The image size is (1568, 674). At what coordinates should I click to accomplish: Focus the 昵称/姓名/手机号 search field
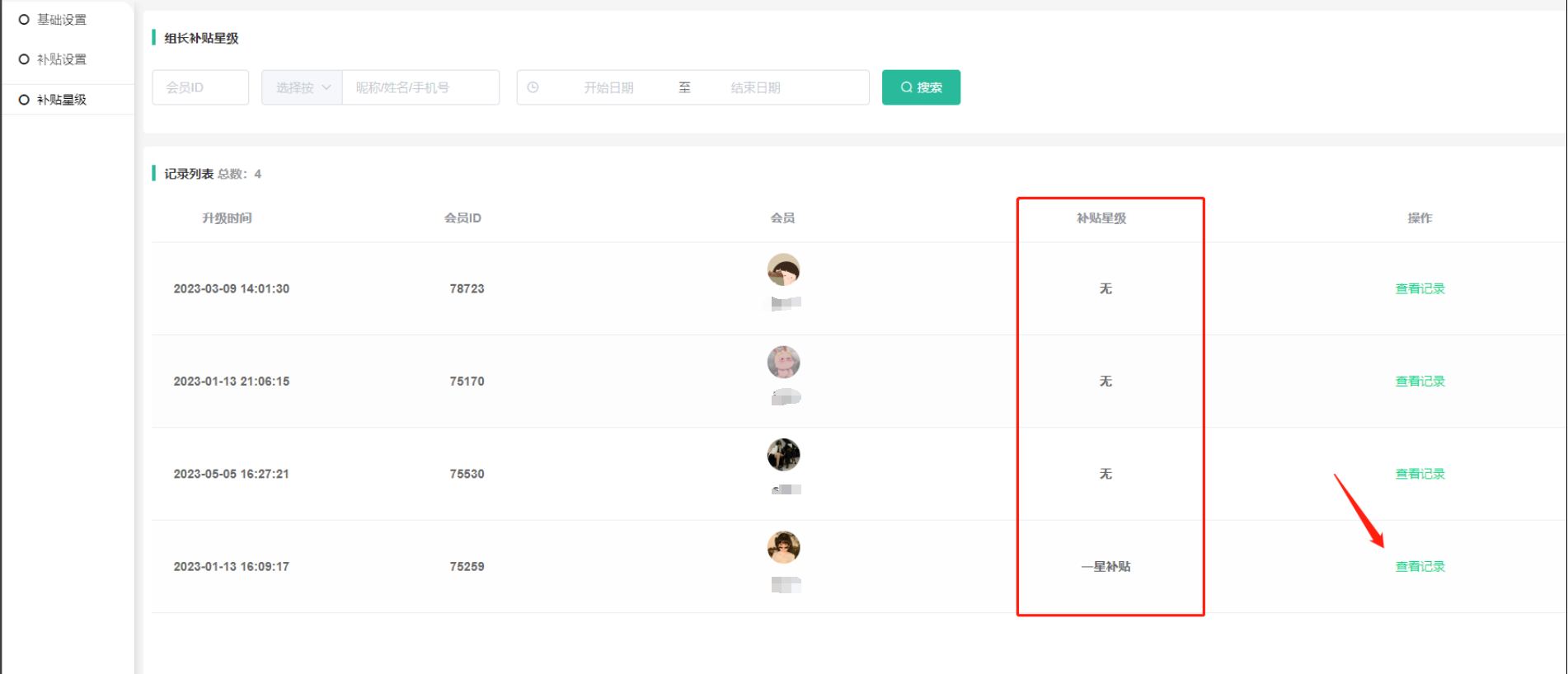tap(420, 87)
